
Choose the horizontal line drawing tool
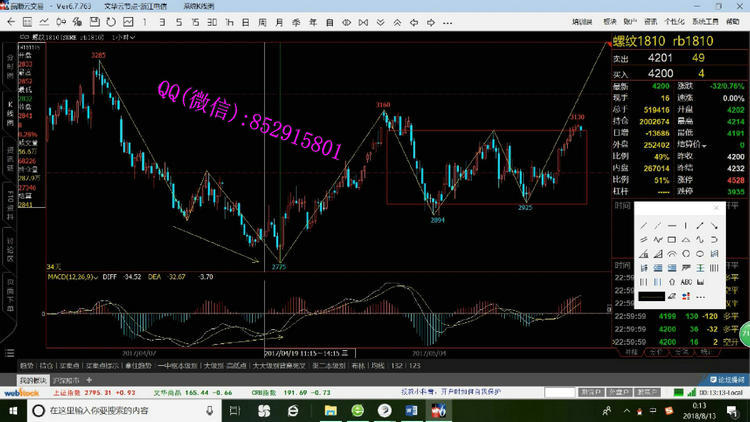tap(672, 225)
